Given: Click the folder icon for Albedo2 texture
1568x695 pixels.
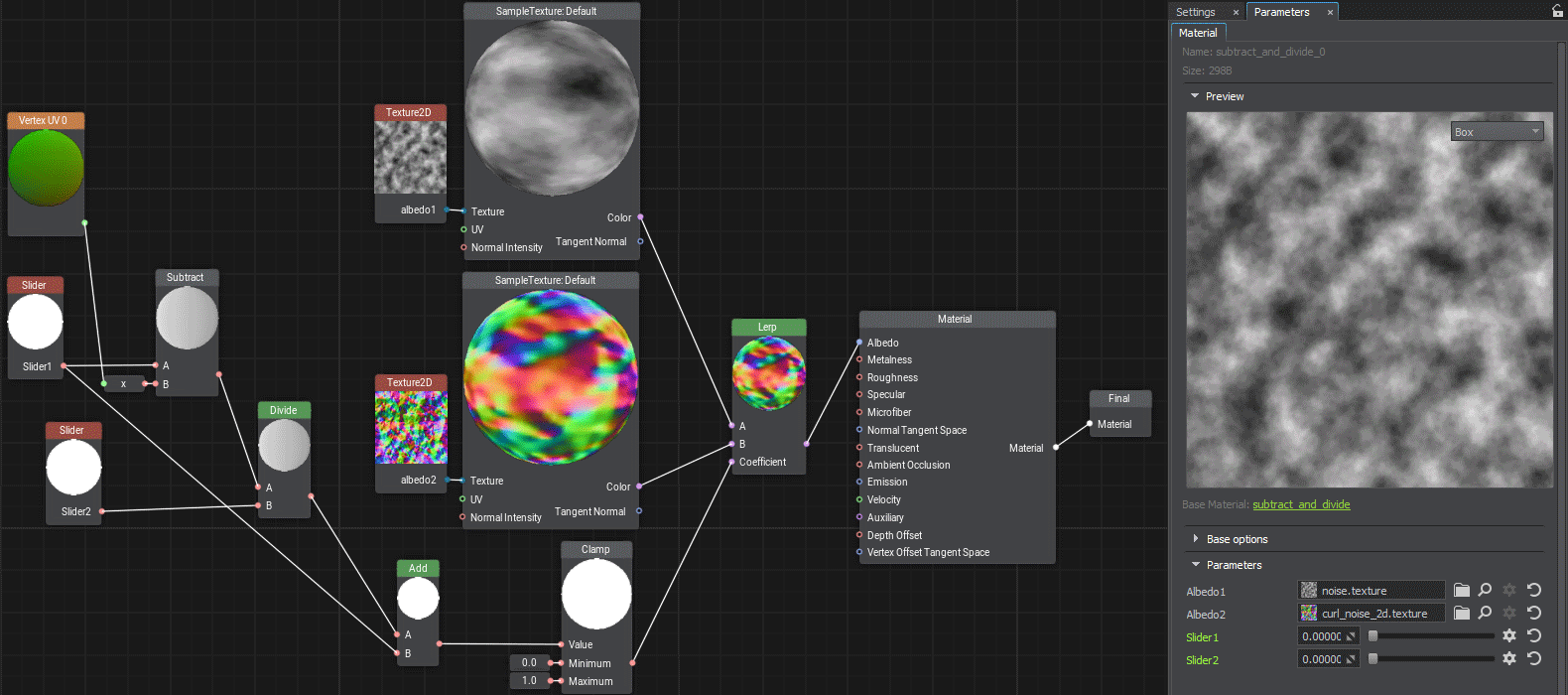Looking at the screenshot, I should click(1462, 613).
